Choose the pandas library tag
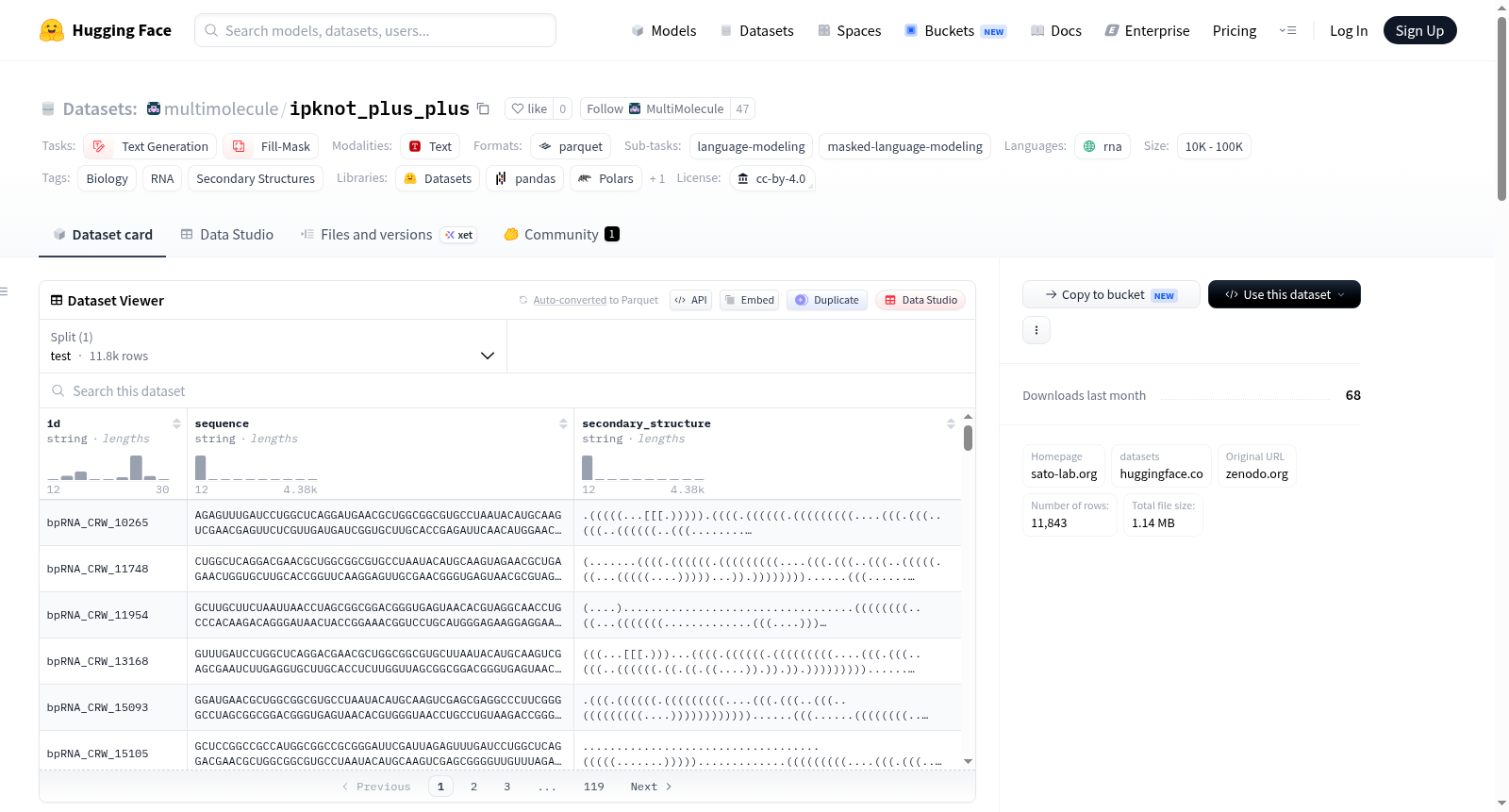Image resolution: width=1509 pixels, height=812 pixels. tap(525, 178)
